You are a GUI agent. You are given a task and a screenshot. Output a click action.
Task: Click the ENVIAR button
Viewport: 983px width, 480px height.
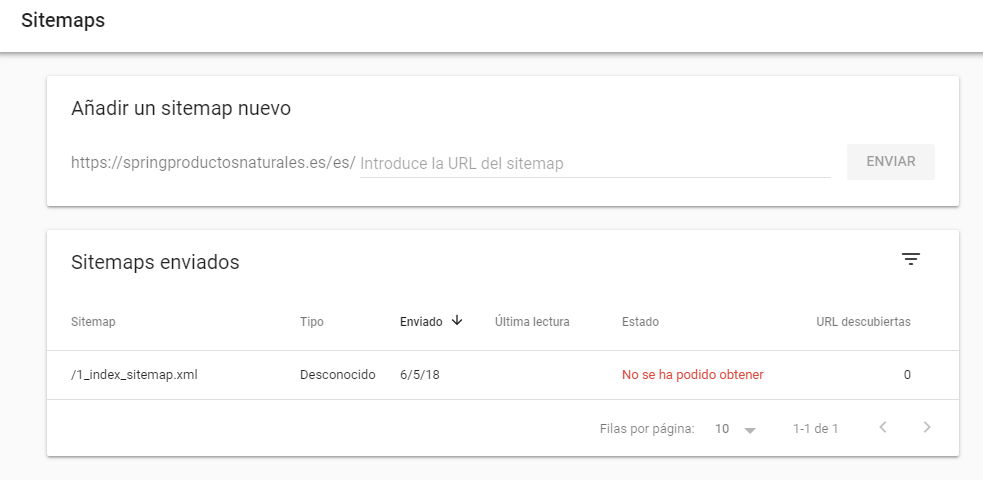pos(890,162)
